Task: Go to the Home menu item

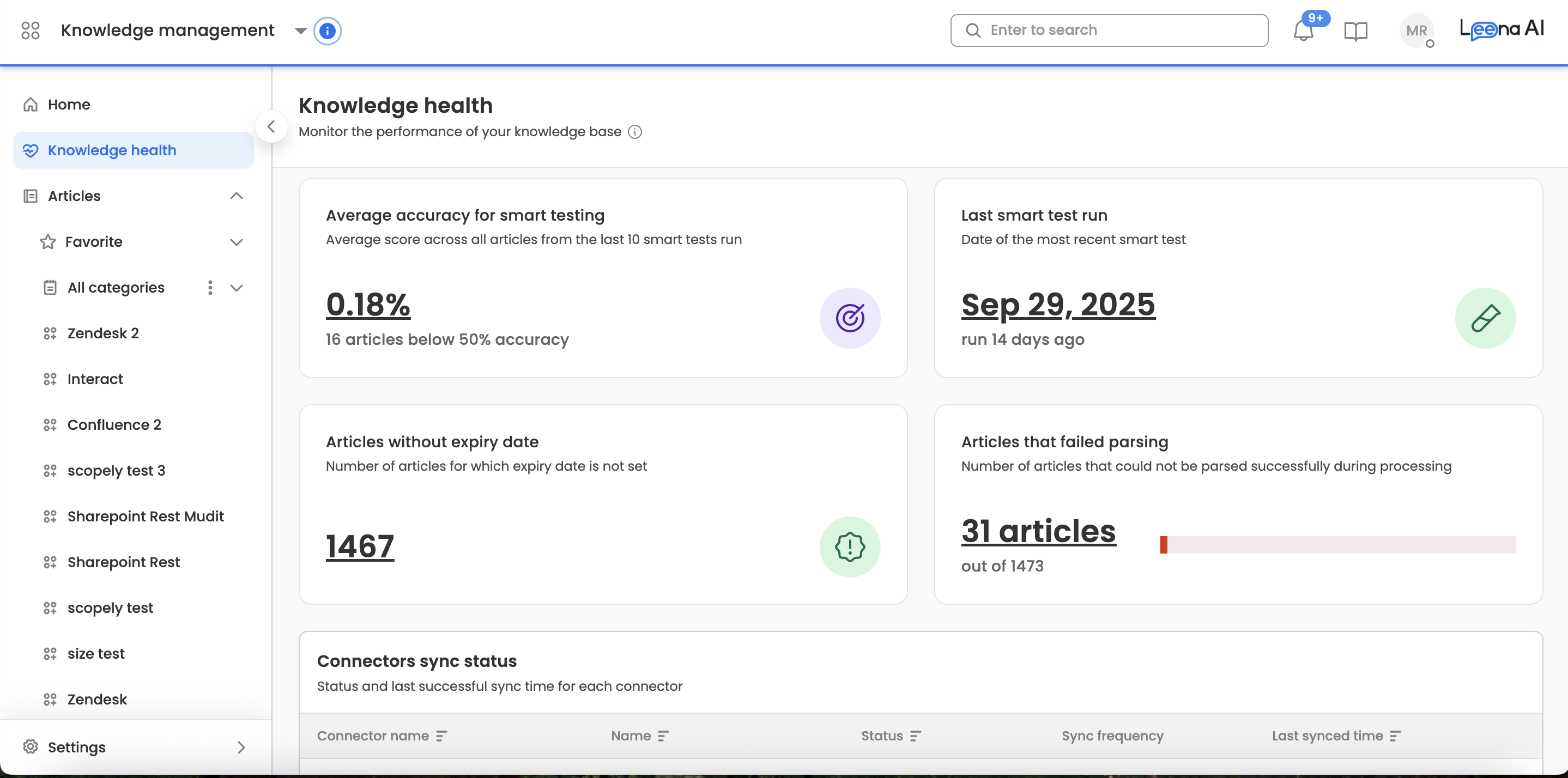Action: tap(69, 105)
